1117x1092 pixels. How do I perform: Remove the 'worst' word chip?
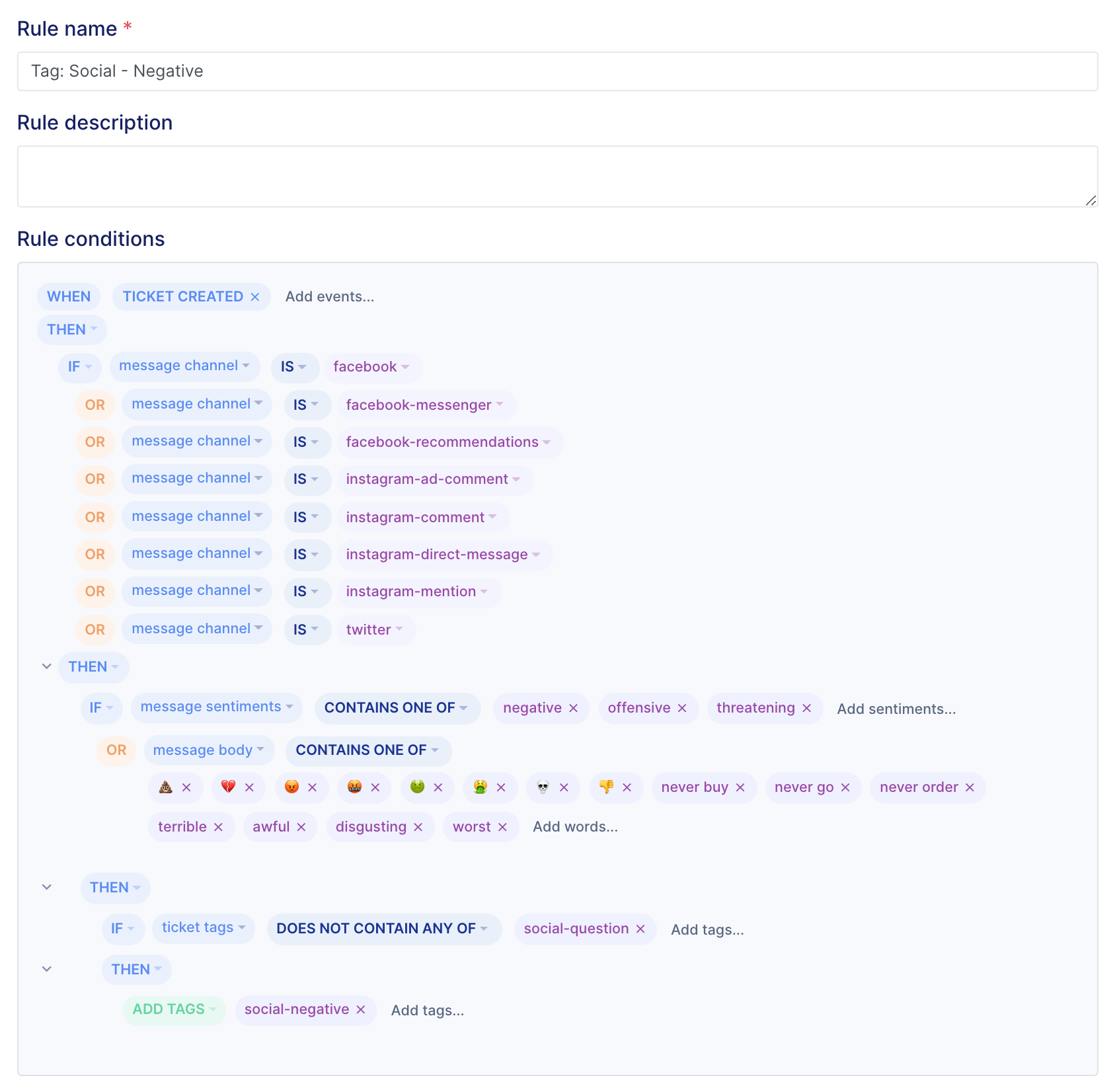coord(502,827)
